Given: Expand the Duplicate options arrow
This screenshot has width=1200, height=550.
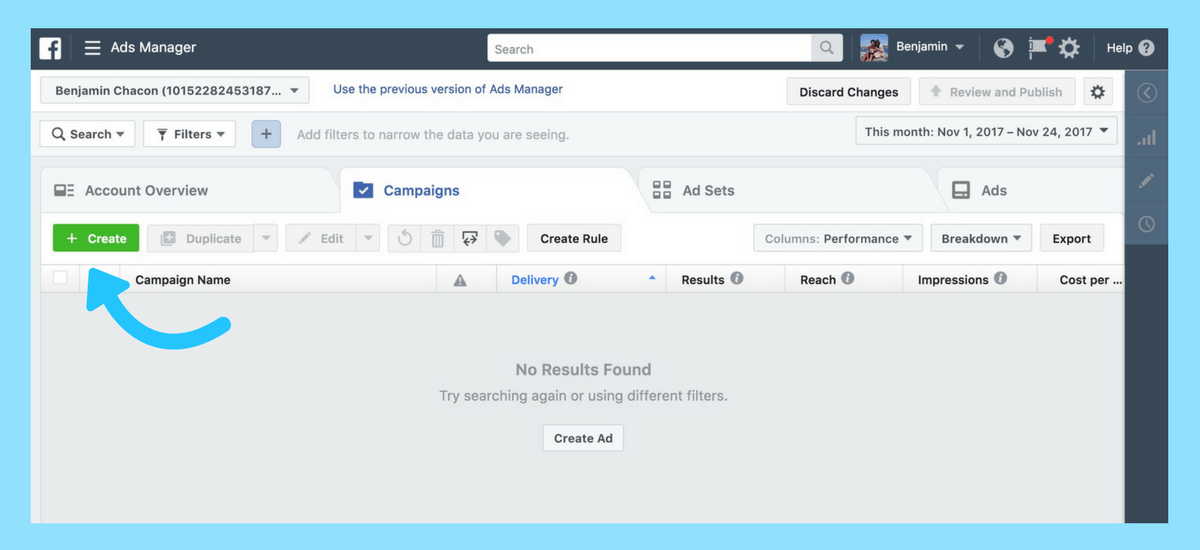Looking at the screenshot, I should click(x=265, y=239).
